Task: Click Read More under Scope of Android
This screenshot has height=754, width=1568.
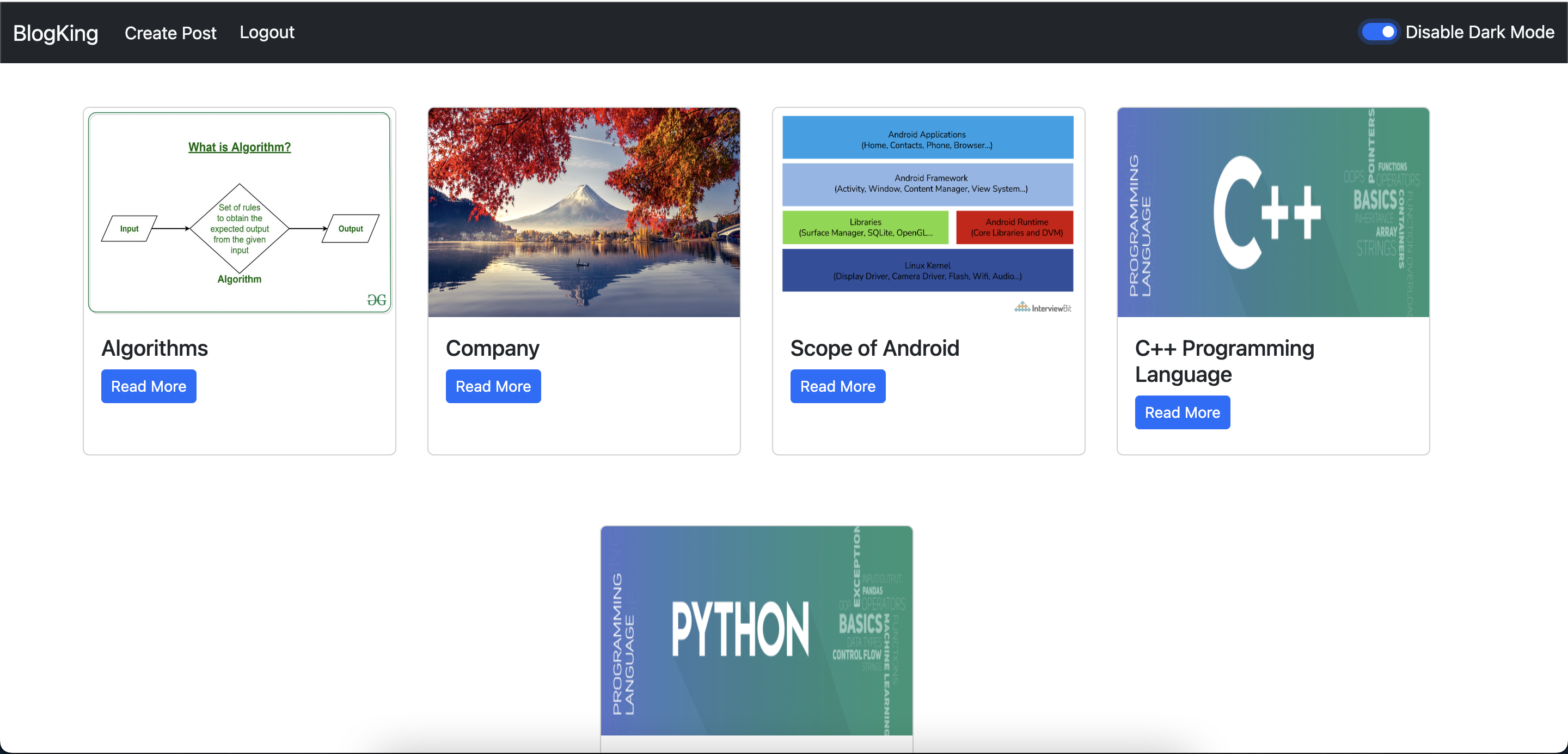Action: point(837,386)
